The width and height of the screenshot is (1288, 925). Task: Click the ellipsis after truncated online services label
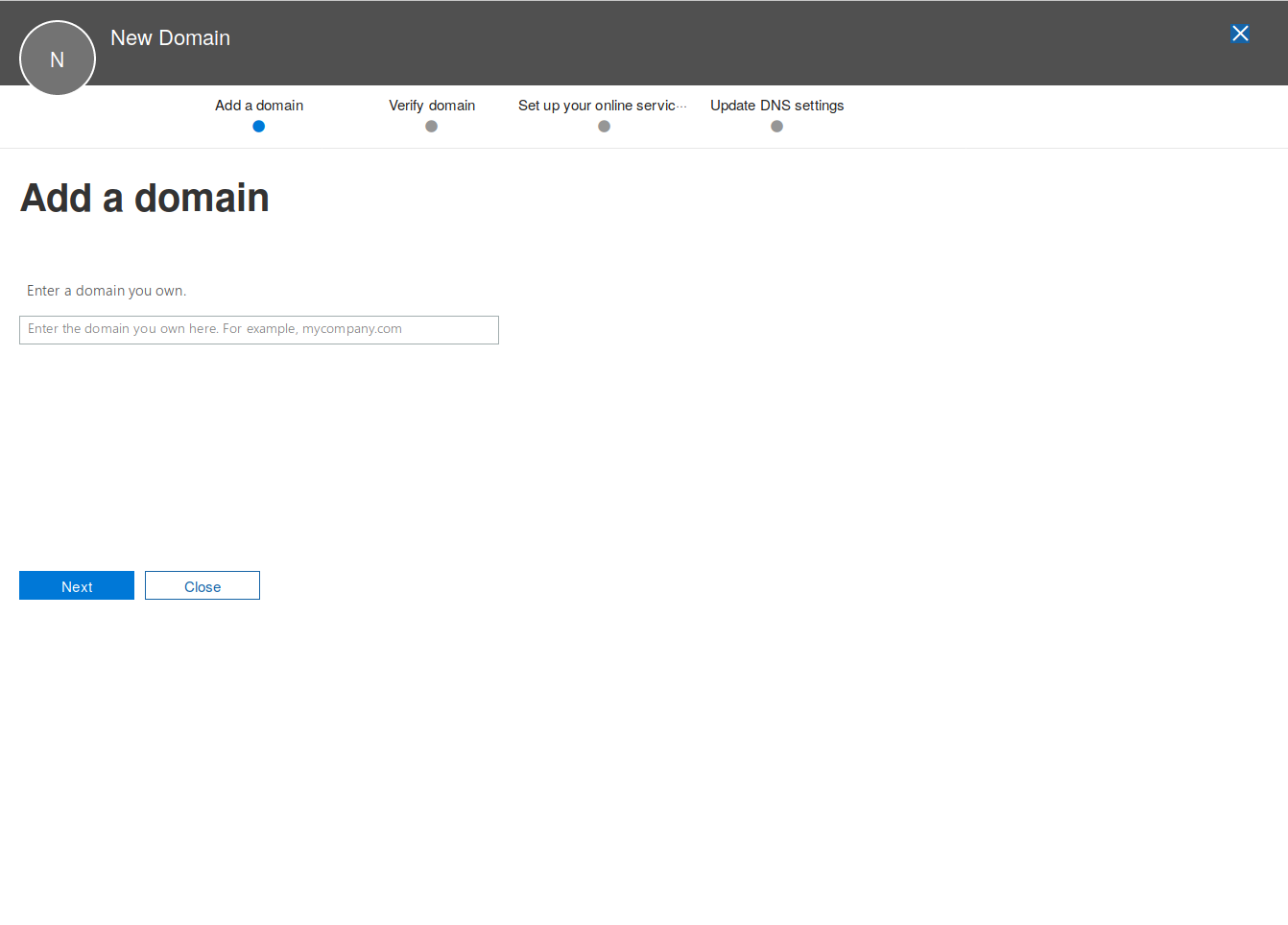(x=682, y=107)
